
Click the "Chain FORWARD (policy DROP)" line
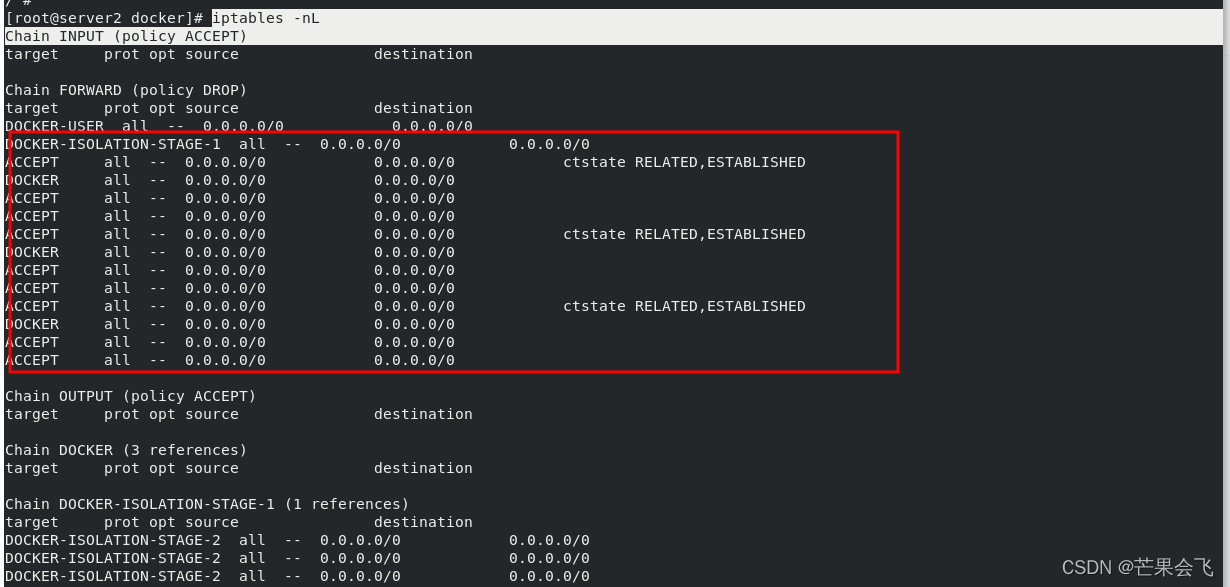pos(126,90)
